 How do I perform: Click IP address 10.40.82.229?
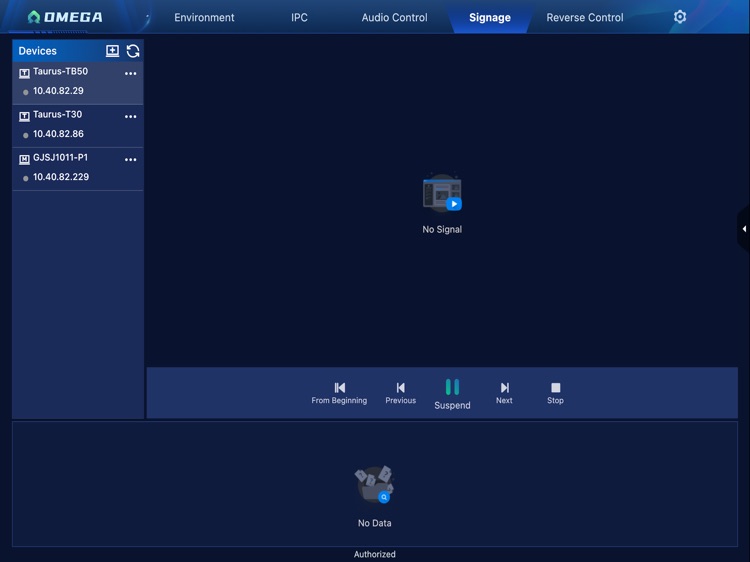pyautogui.click(x=61, y=177)
